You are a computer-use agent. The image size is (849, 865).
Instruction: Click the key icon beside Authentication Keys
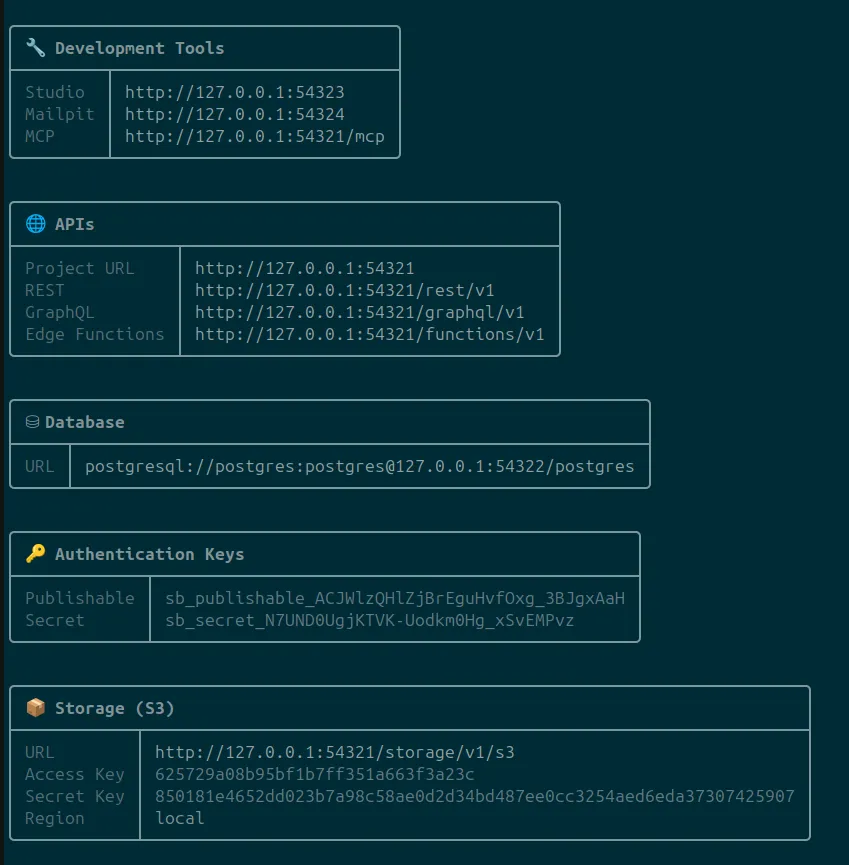tap(34, 554)
